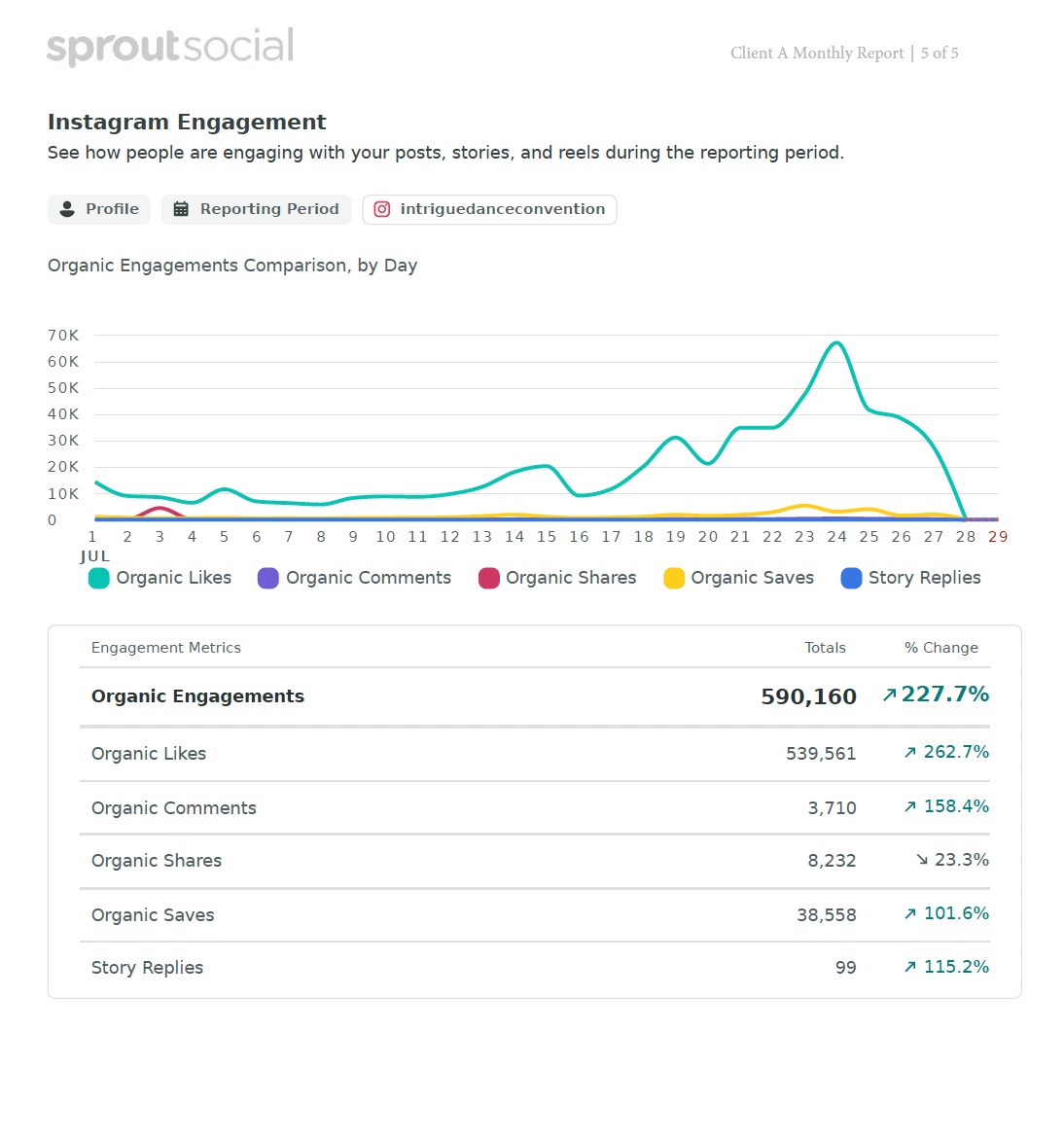
Task: Click the Totals column header
Action: click(x=825, y=648)
